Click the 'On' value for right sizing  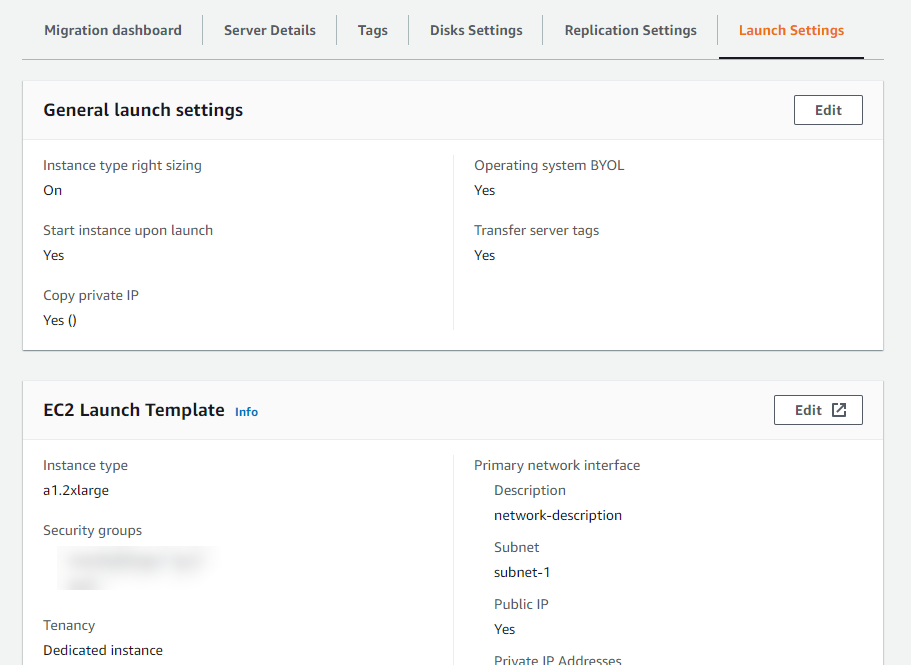tap(52, 190)
